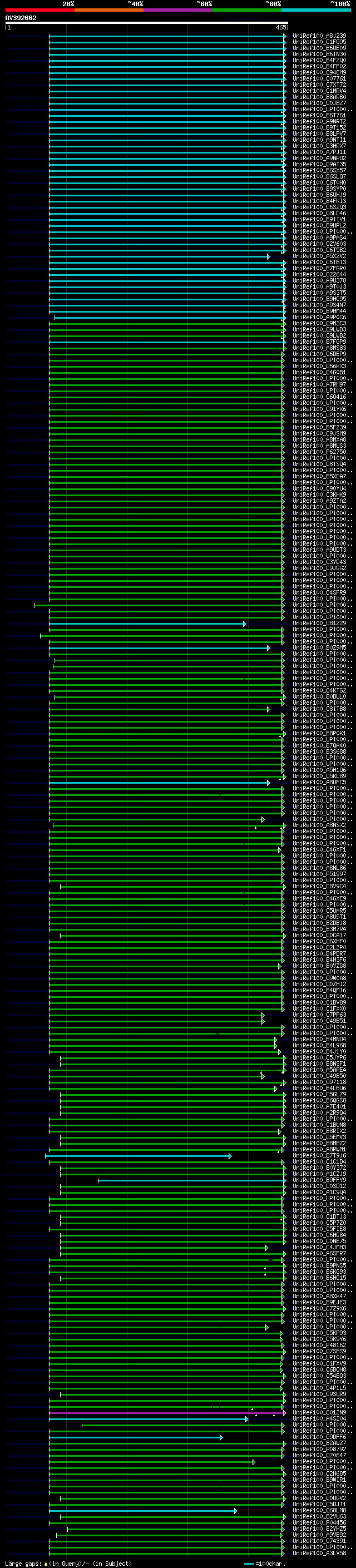This screenshot has width=356, height=1568.
Task: Click the purple ~60% identity legend segment
Action: pos(179,10)
